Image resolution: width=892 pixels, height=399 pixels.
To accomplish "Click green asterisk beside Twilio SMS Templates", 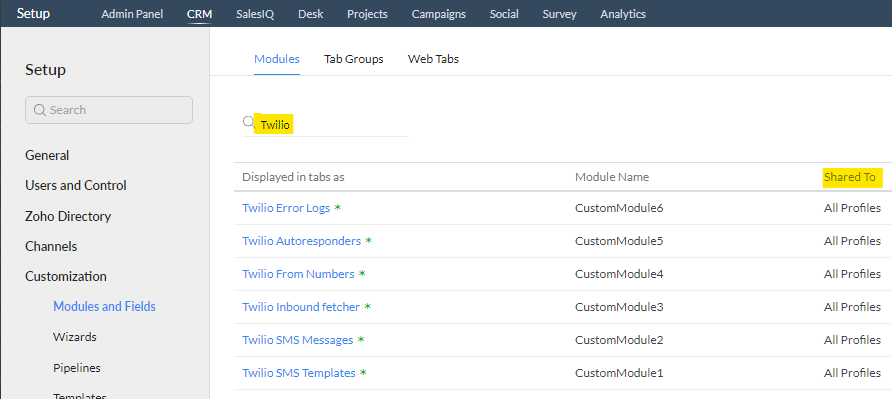I will pyautogui.click(x=363, y=373).
